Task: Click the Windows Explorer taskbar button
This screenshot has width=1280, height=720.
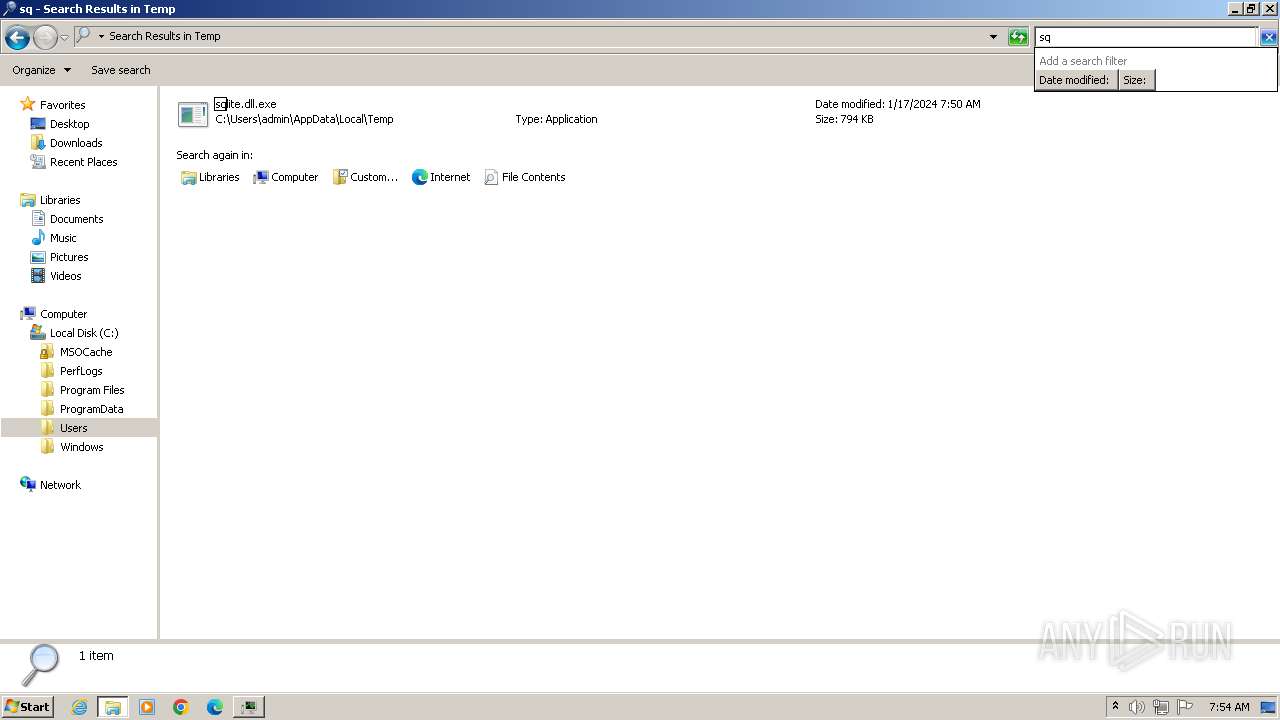Action: pyautogui.click(x=112, y=707)
